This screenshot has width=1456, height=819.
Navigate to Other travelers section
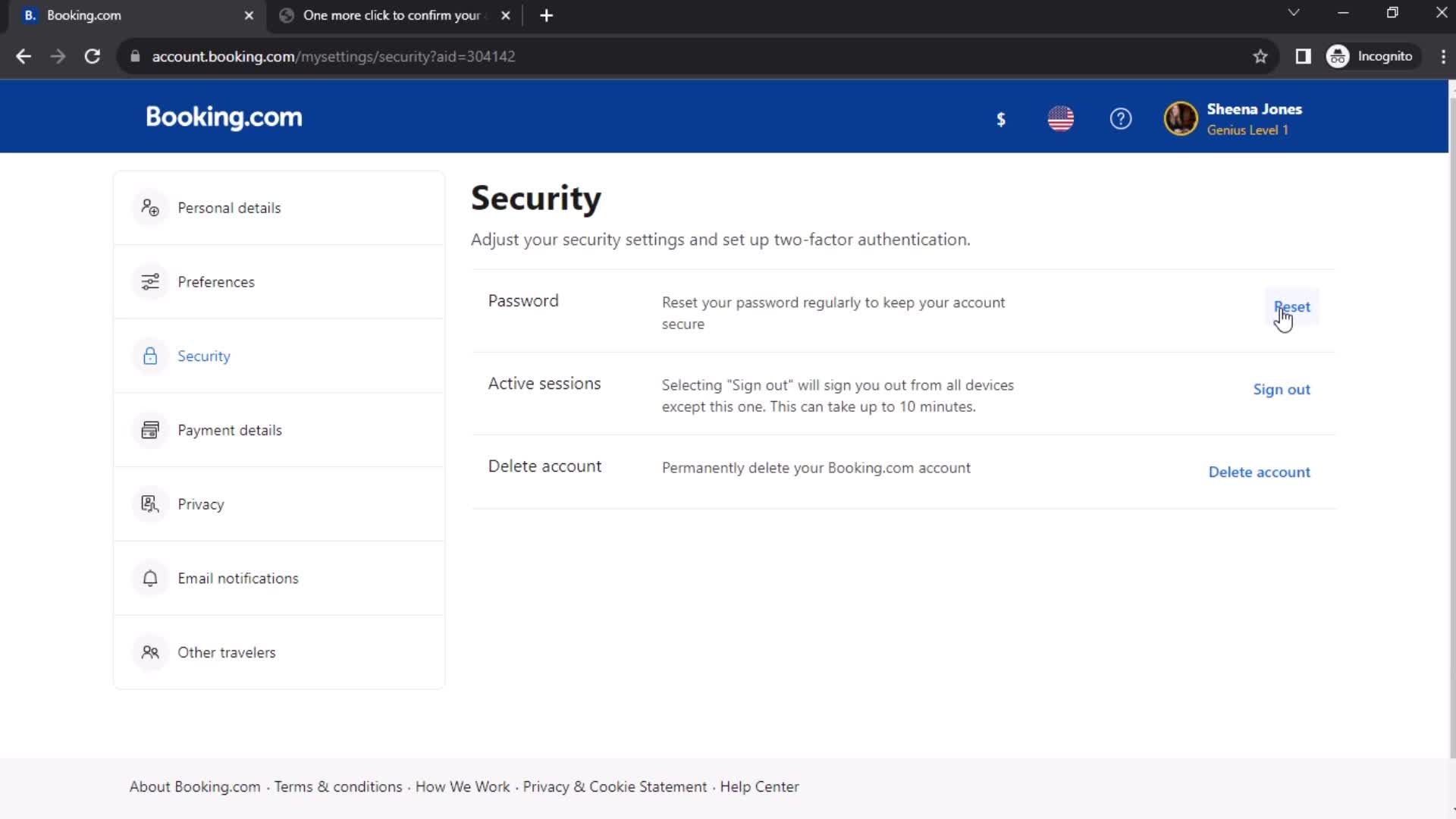(x=226, y=652)
